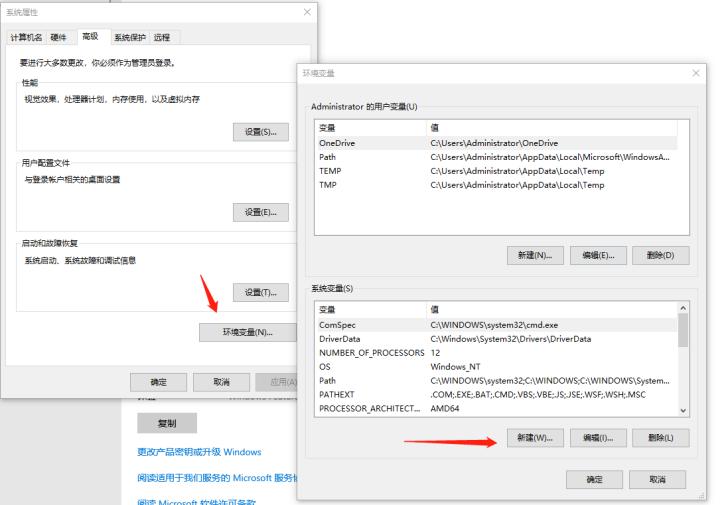Screen dimensions: 720x505
Task: Click 设置(S) button under 性能
Action: [260, 132]
